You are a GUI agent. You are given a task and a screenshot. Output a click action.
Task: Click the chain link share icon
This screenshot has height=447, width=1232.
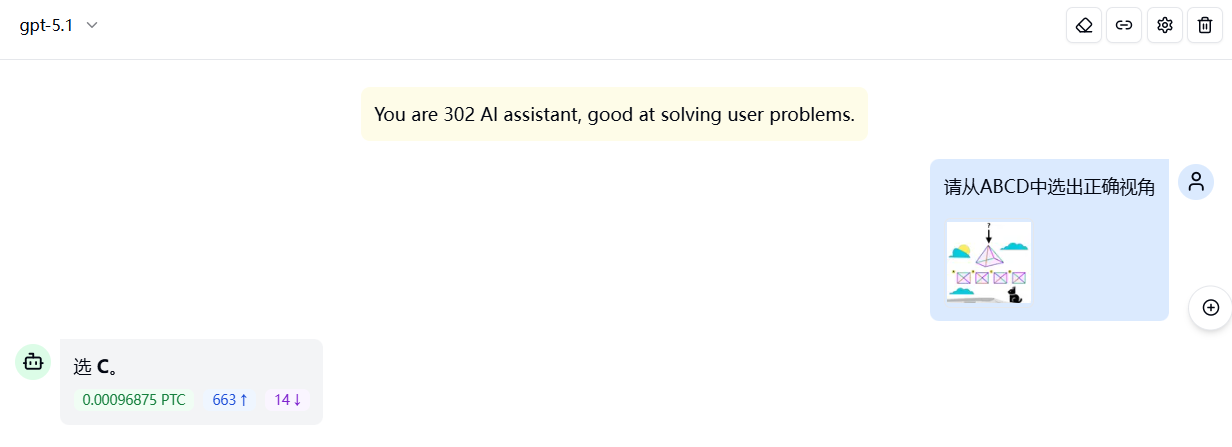pos(1124,26)
